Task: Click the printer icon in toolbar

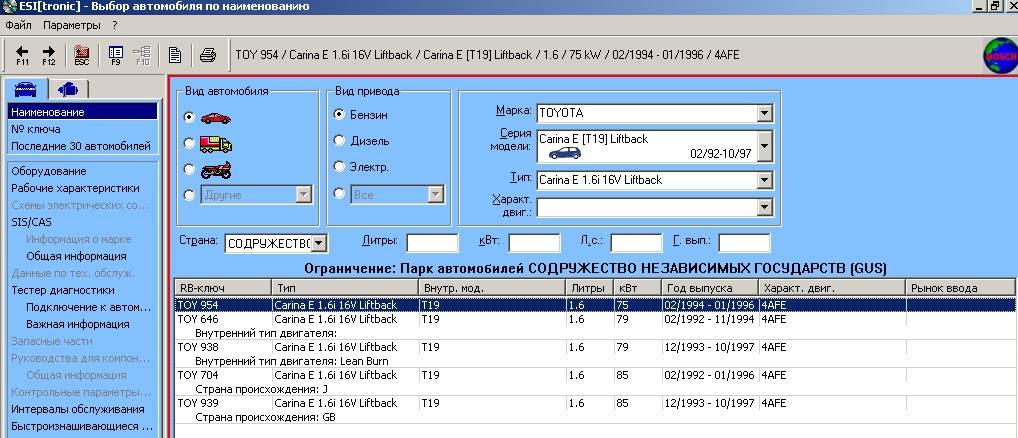Action: pos(207,54)
